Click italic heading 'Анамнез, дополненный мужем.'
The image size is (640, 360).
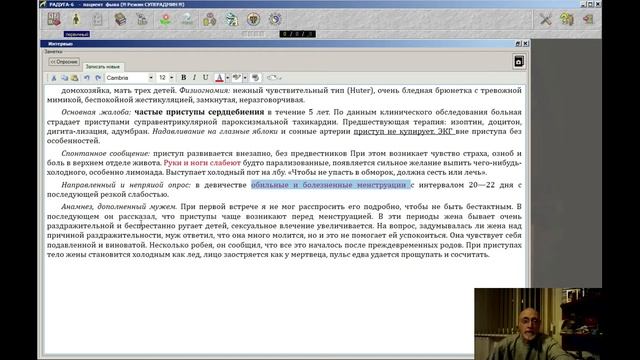[119, 207]
